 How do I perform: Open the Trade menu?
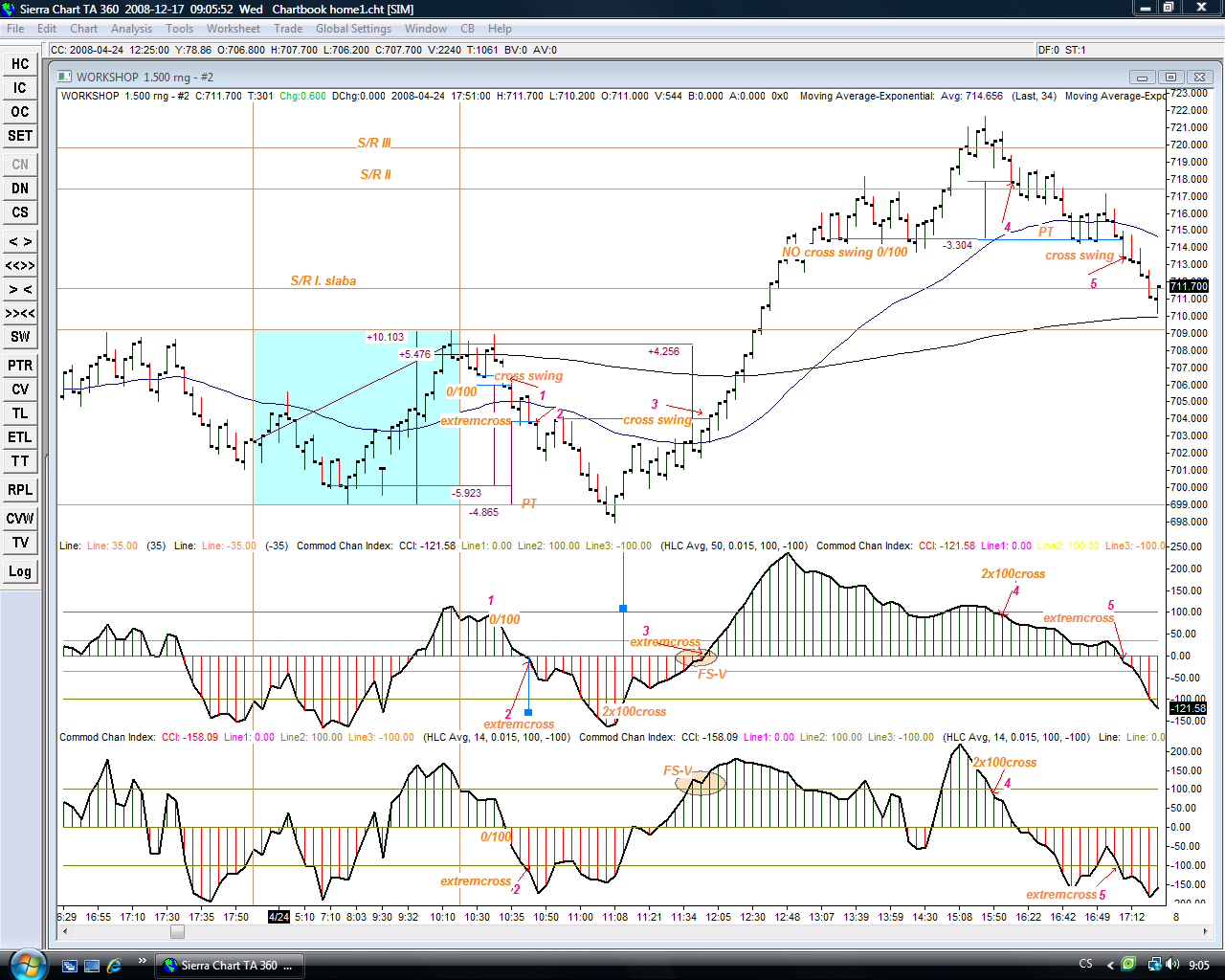288,29
